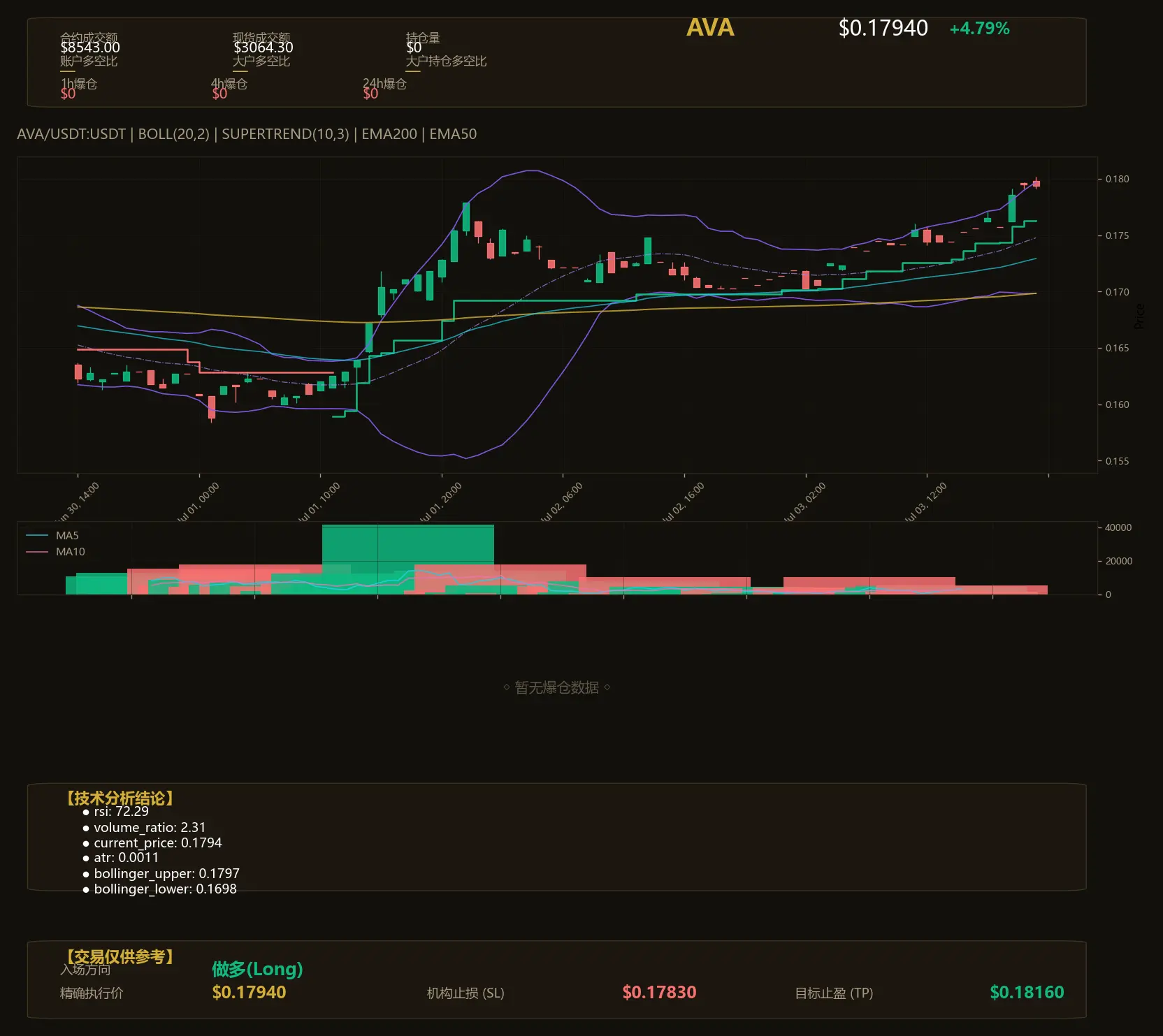This screenshot has width=1163, height=1036.
Task: Click the bollinger_upper: 0.1797 bullet item
Action: (161, 874)
